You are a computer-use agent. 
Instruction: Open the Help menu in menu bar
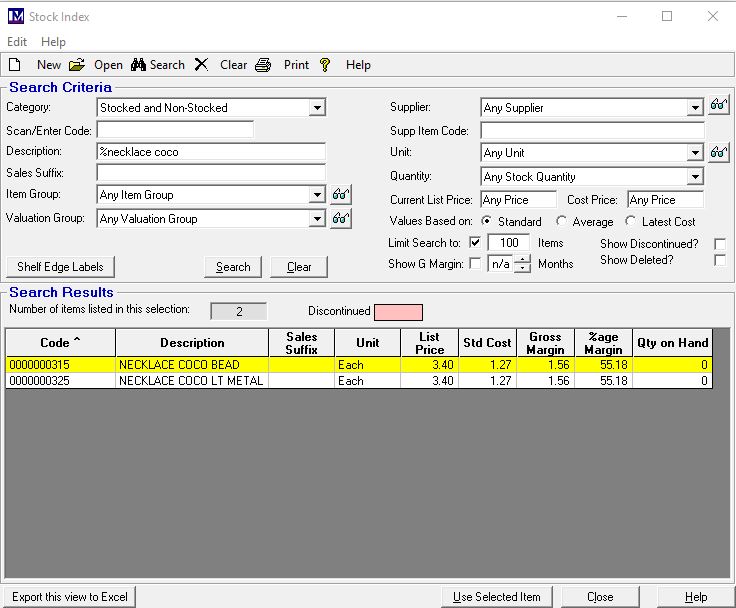(x=53, y=42)
